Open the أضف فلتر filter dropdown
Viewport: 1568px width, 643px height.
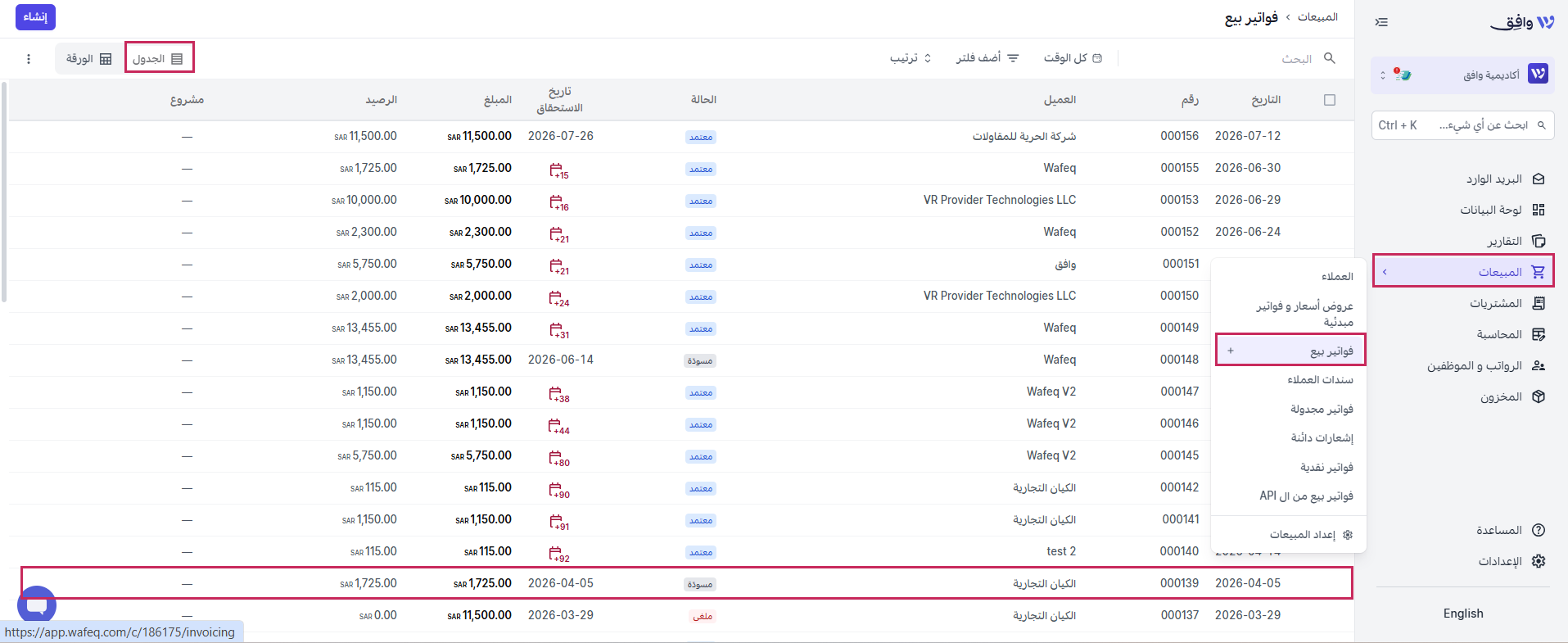pos(987,58)
